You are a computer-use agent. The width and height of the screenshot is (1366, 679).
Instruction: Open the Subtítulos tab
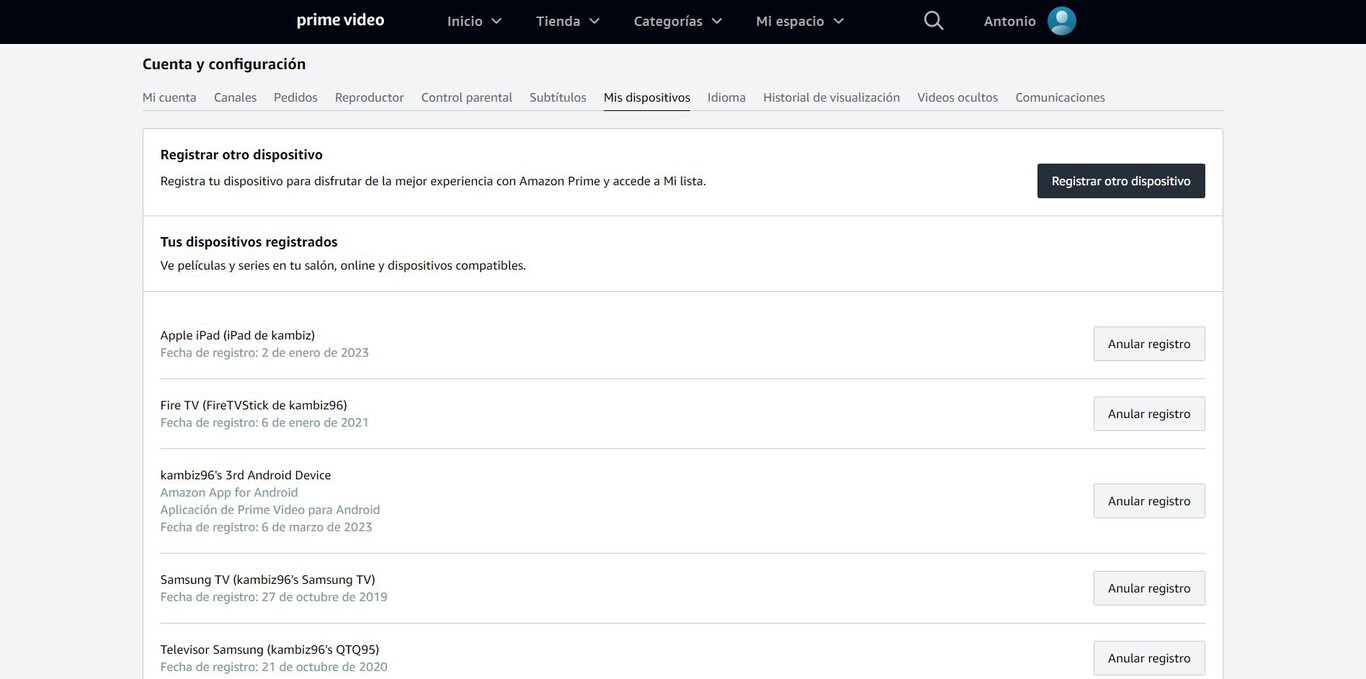pos(557,98)
